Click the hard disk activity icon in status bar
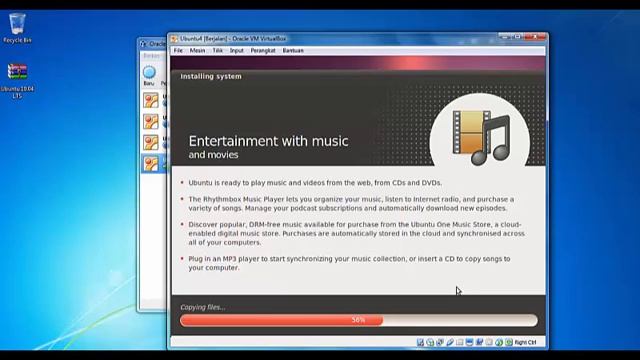Viewport: 640px width, 360px height. pyautogui.click(x=420, y=342)
